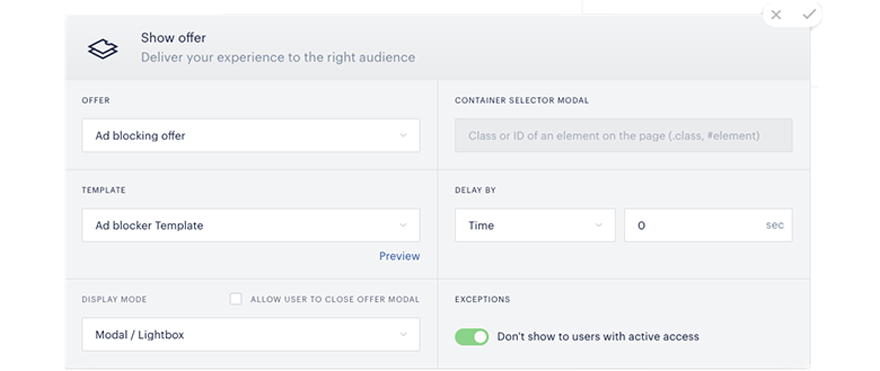Click the Display Mode chevron arrow
Viewport: 880px width, 371px height.
[x=403, y=335]
